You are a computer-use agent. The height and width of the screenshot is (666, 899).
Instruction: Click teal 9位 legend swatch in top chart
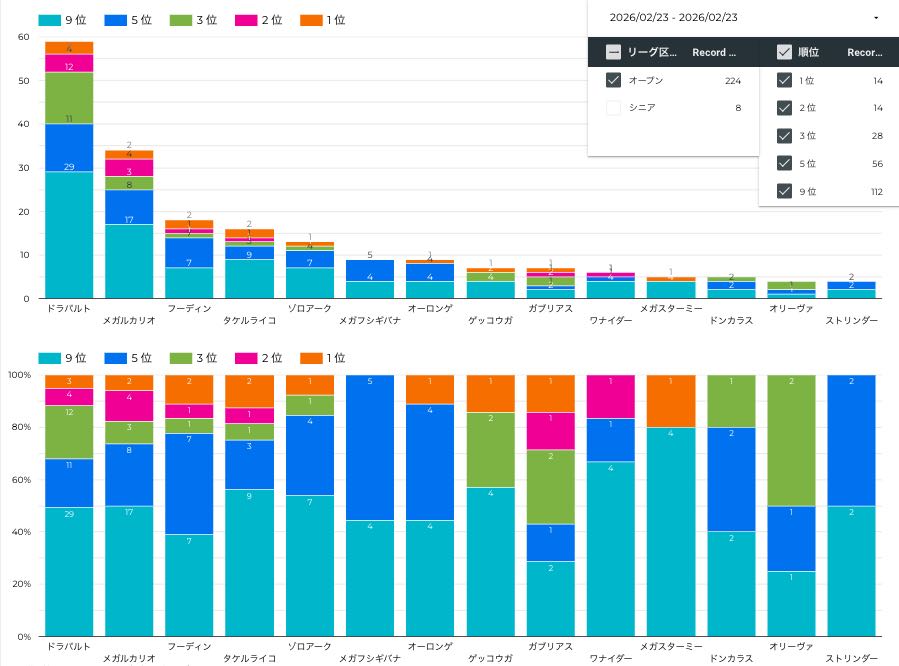coord(49,20)
